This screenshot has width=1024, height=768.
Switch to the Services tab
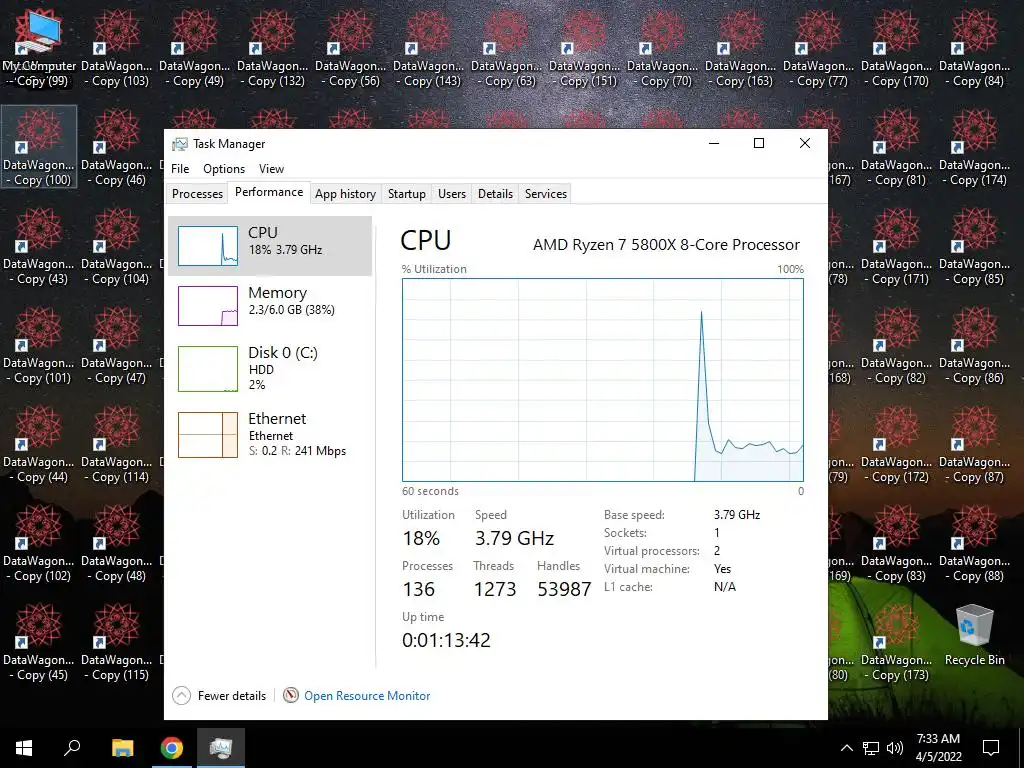point(545,193)
